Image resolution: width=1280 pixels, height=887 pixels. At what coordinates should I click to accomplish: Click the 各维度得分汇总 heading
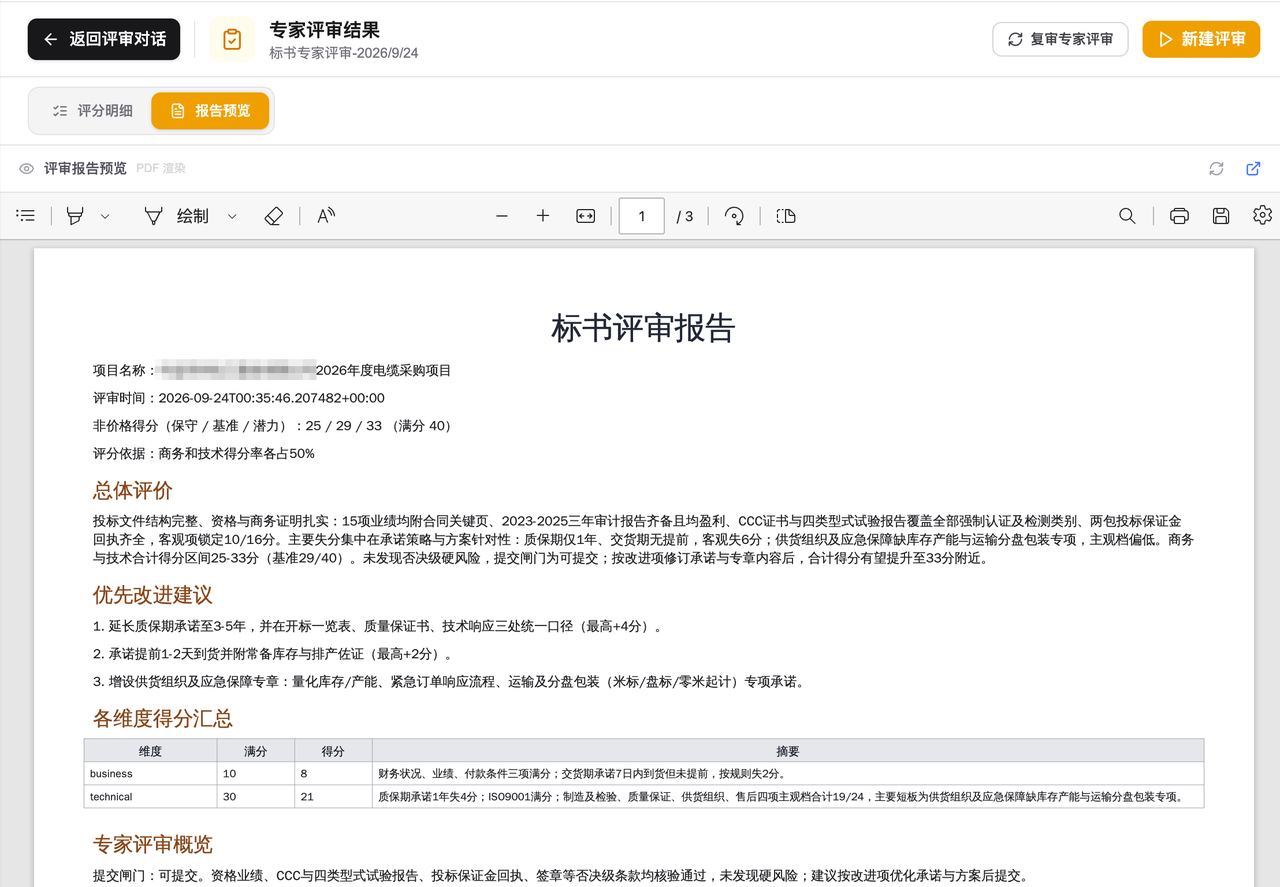(163, 719)
